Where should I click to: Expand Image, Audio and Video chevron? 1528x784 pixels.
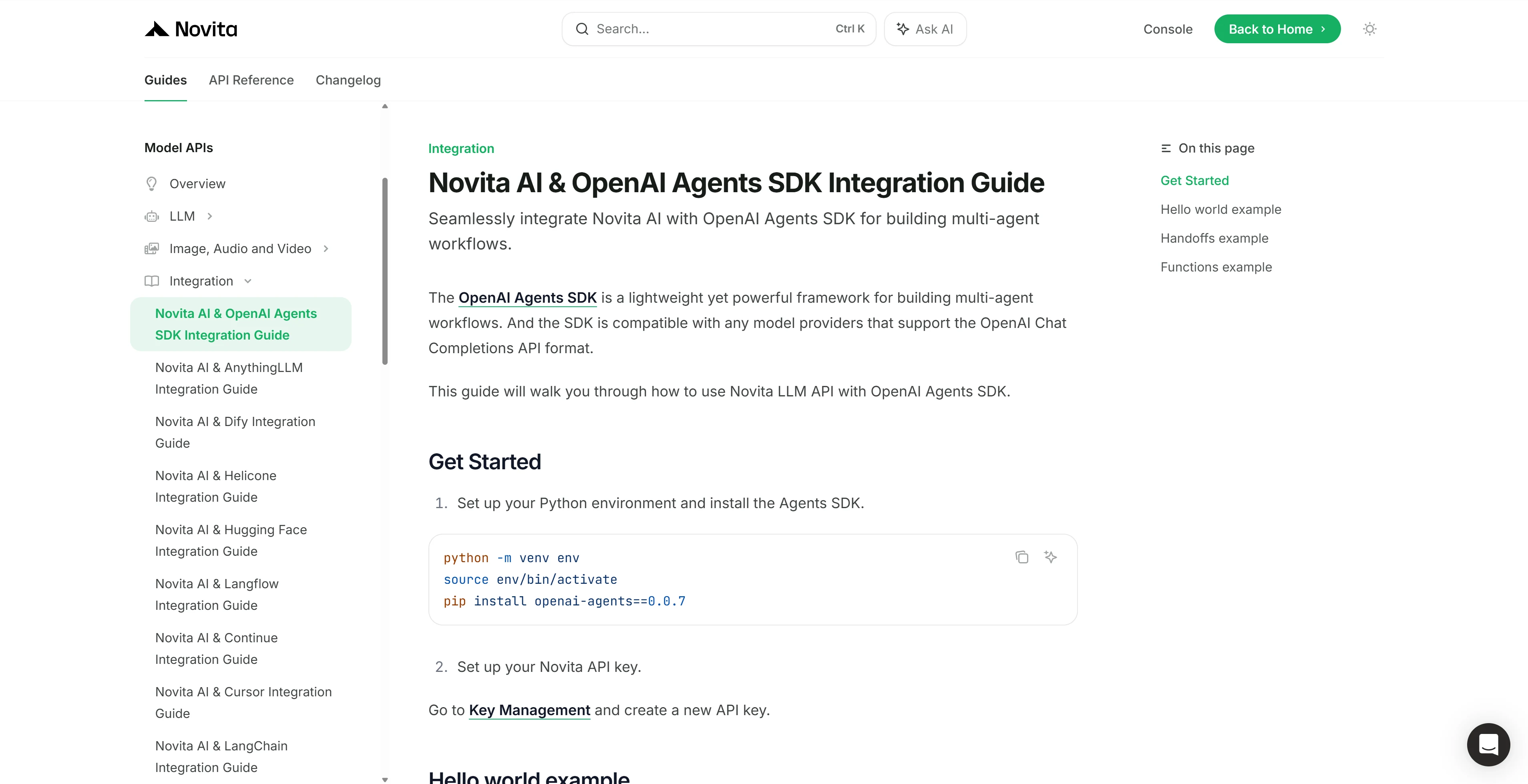click(326, 249)
